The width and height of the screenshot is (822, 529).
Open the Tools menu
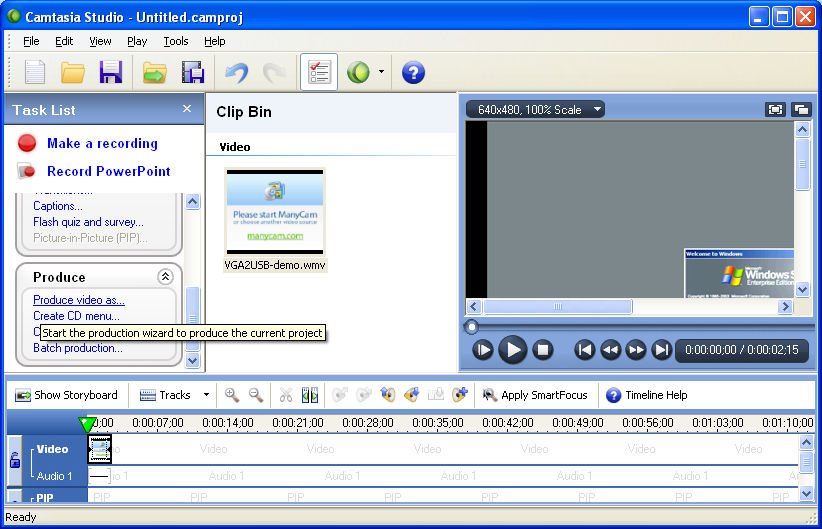tap(176, 41)
